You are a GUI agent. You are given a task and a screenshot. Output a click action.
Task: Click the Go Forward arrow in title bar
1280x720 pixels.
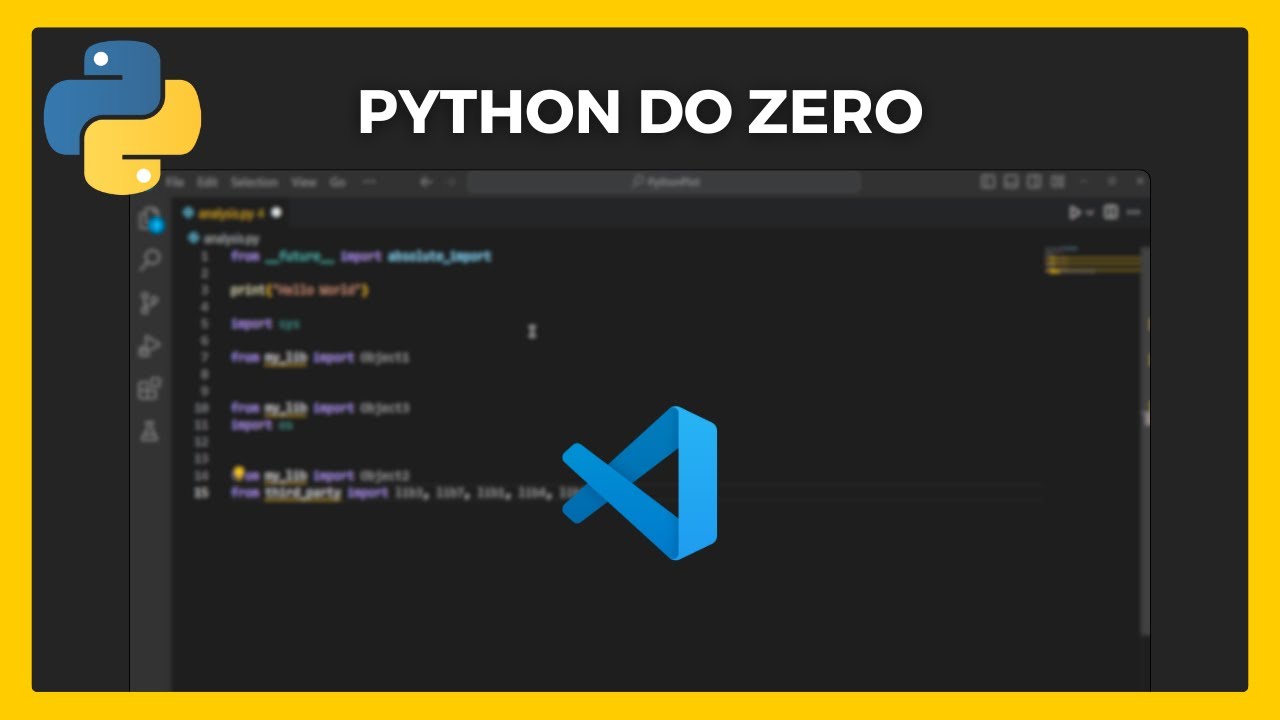tap(451, 182)
